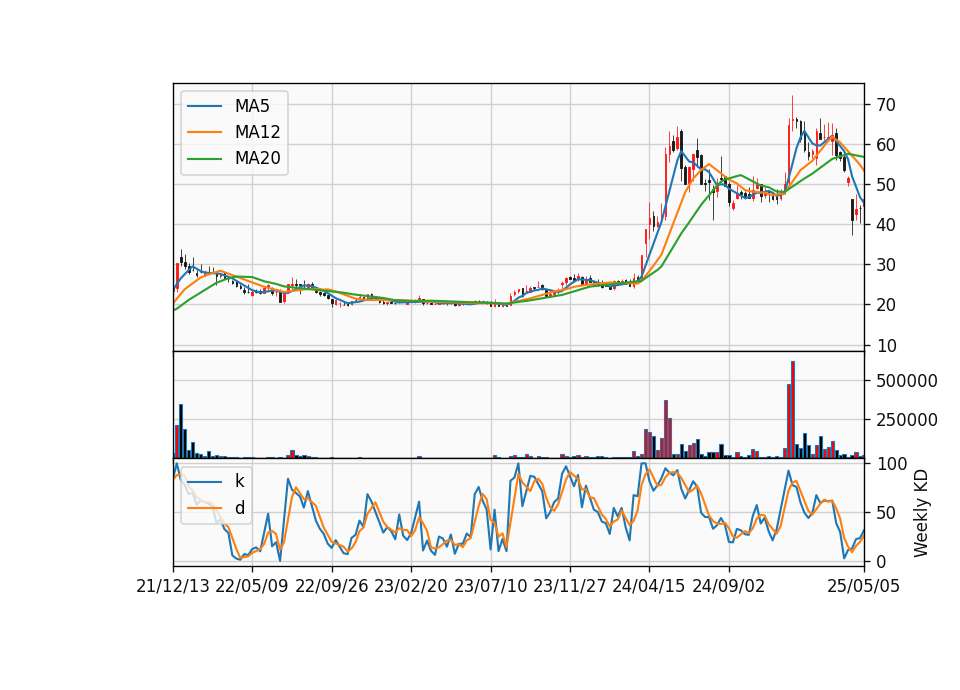Click the price axis value 40
Viewport: 960px width, 690px height.
pyautogui.click(x=886, y=225)
